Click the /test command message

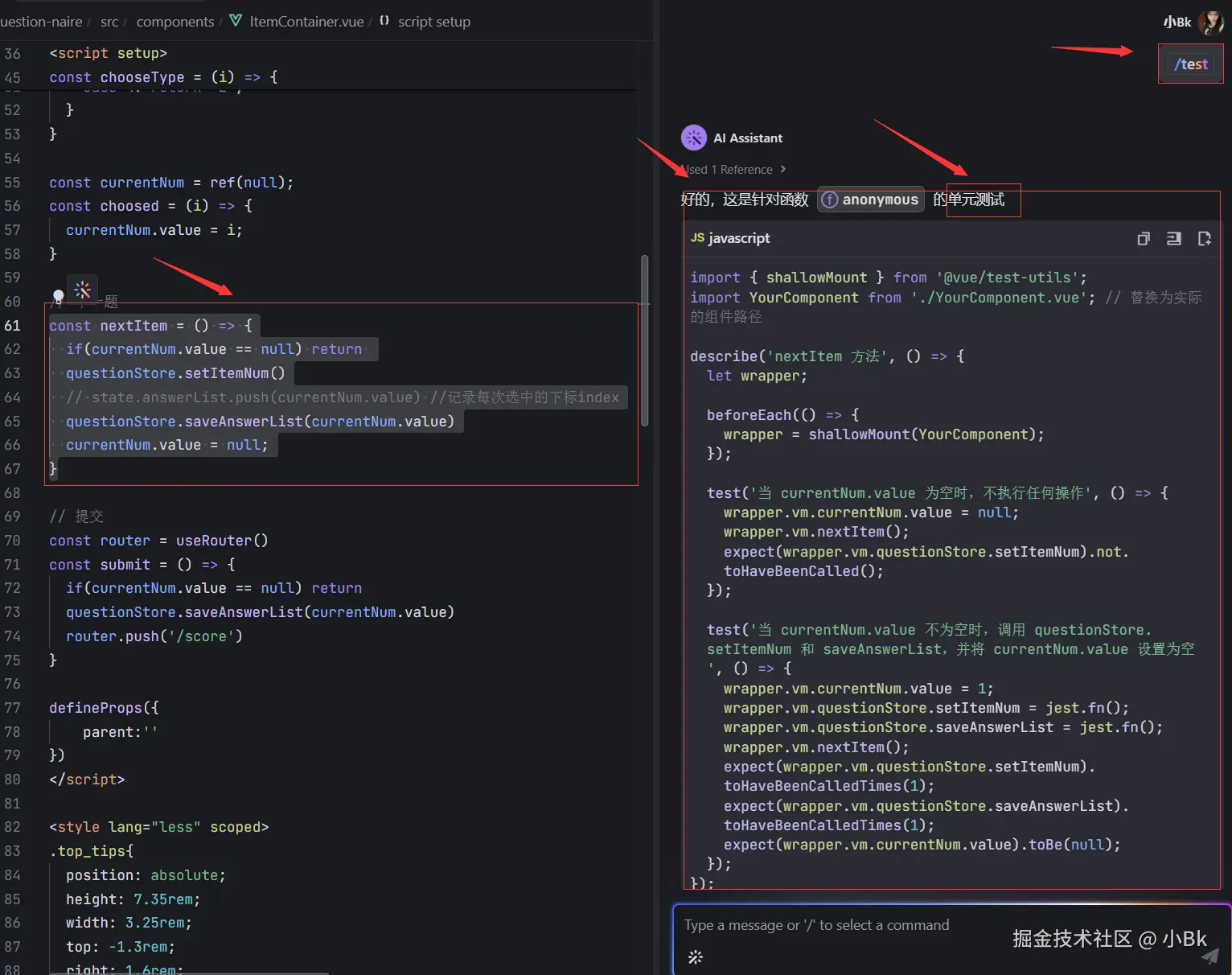(1190, 64)
